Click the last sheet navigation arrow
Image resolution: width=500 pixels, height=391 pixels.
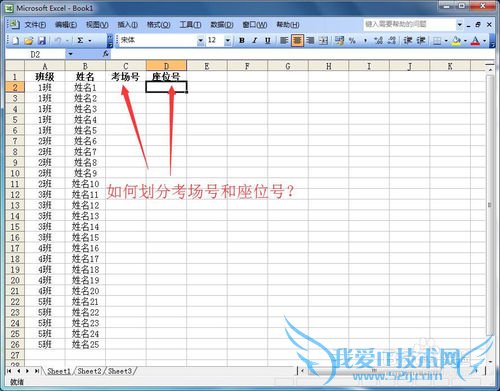pyautogui.click(x=37, y=371)
